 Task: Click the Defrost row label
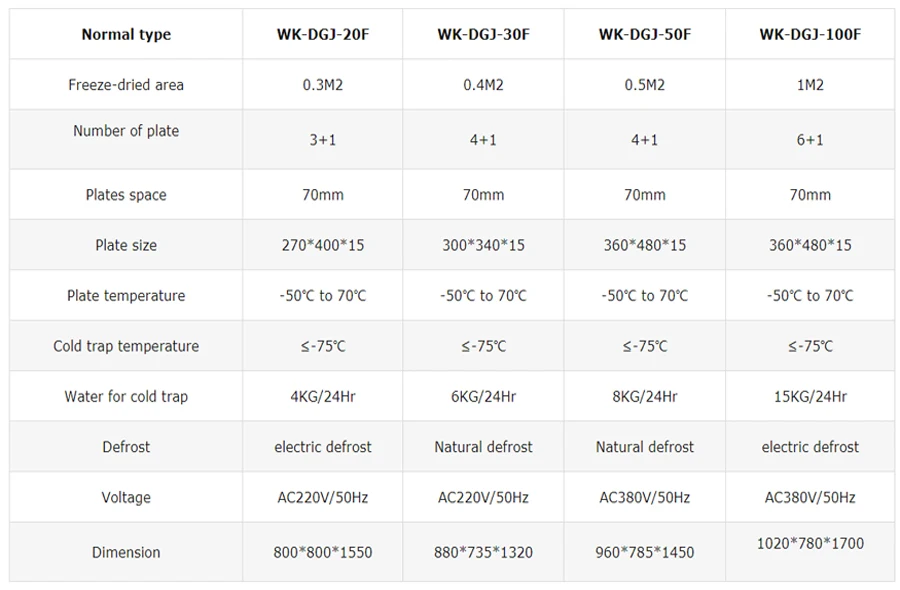(126, 447)
